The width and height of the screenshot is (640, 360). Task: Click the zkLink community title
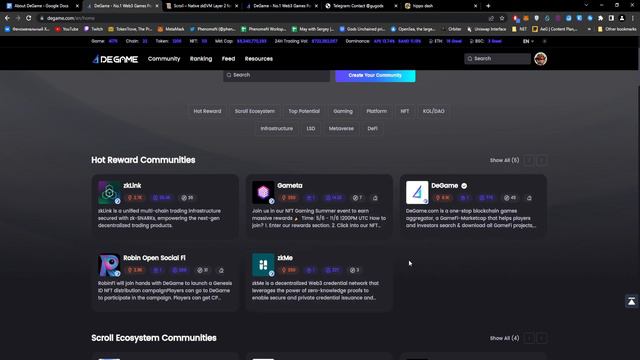click(132, 185)
